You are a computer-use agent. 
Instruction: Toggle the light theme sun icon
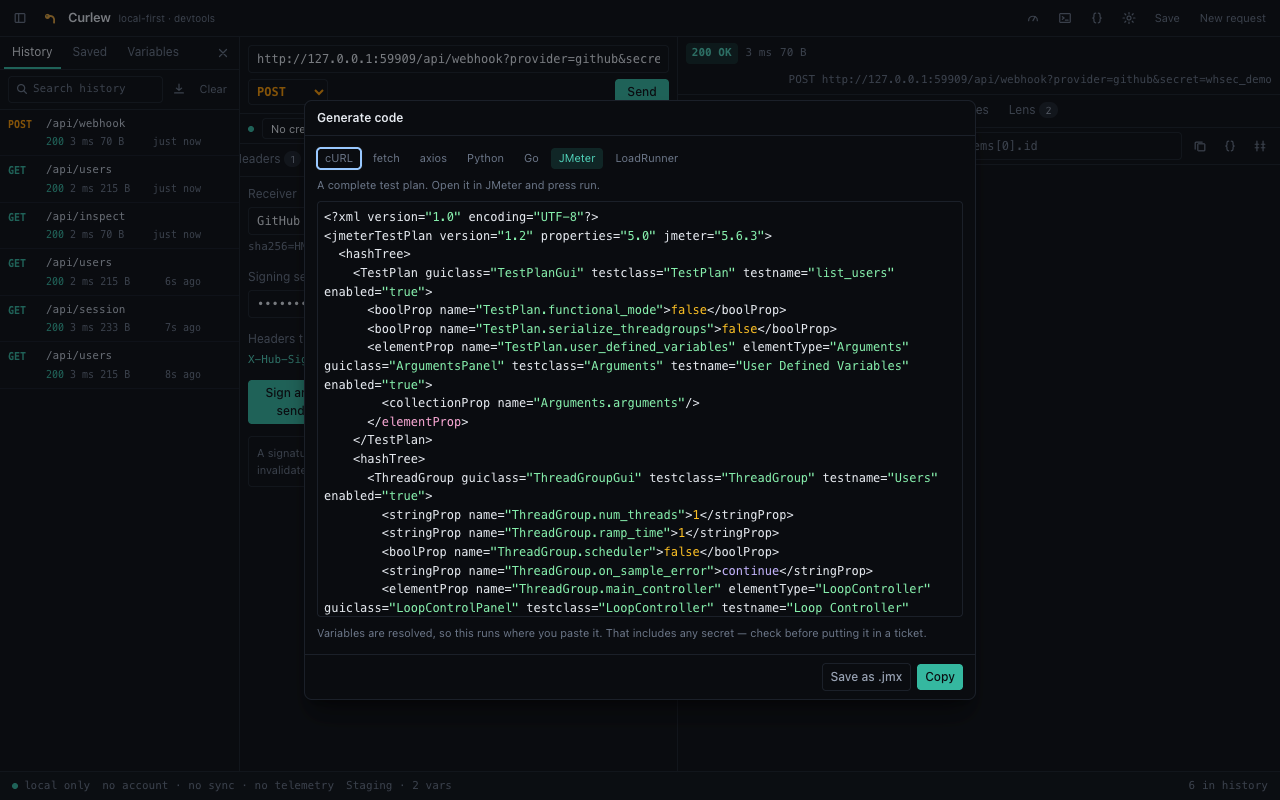click(x=1129, y=18)
